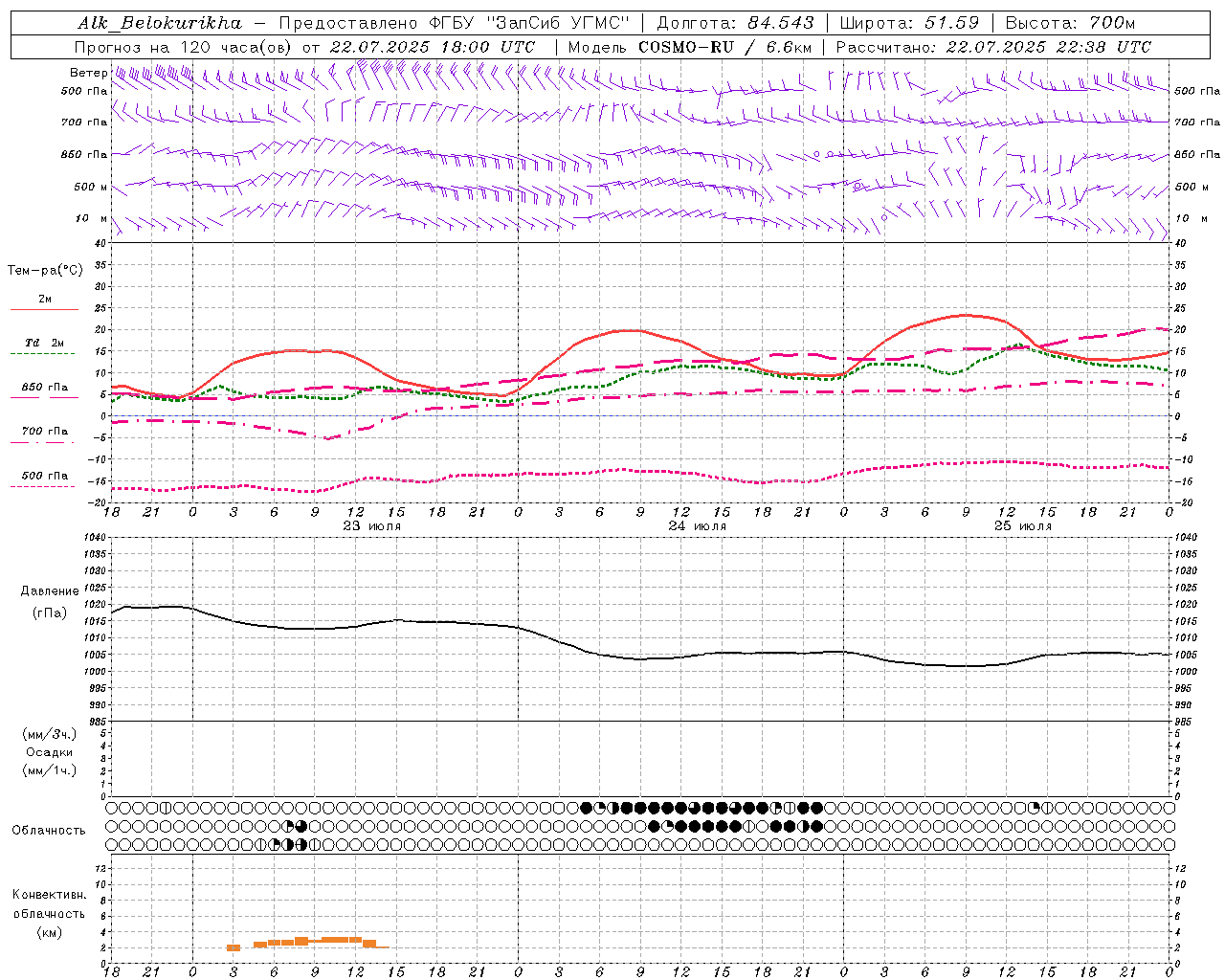Select forecast start text 22.07.2025 18:00 UTC
The width and height of the screenshot is (1225, 980).
click(x=432, y=47)
